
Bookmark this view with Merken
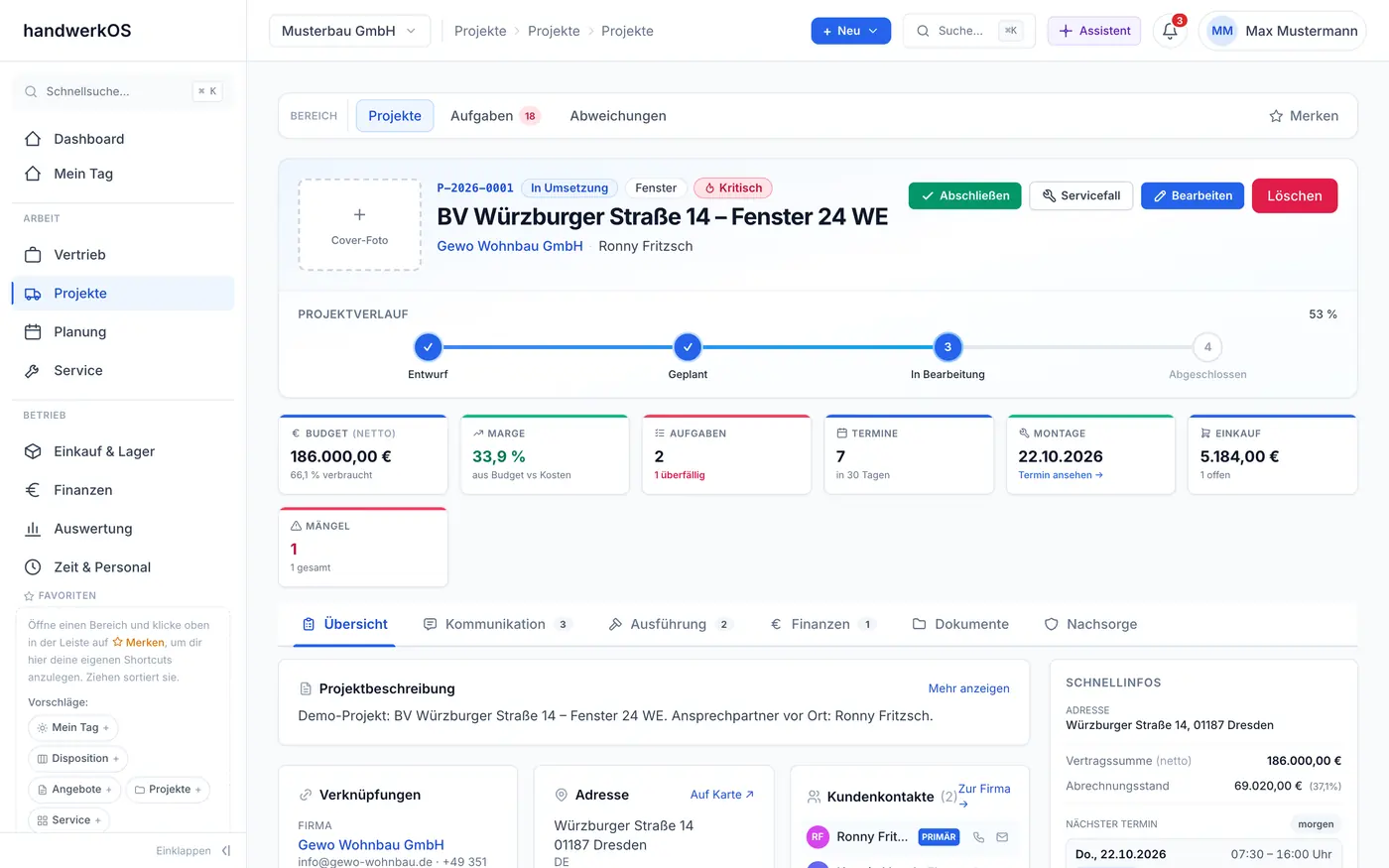pyautogui.click(x=1304, y=116)
